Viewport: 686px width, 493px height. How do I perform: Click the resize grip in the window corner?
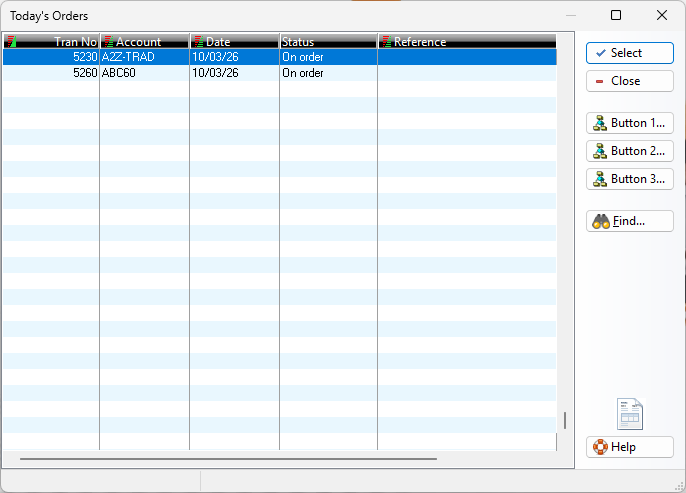point(680,487)
